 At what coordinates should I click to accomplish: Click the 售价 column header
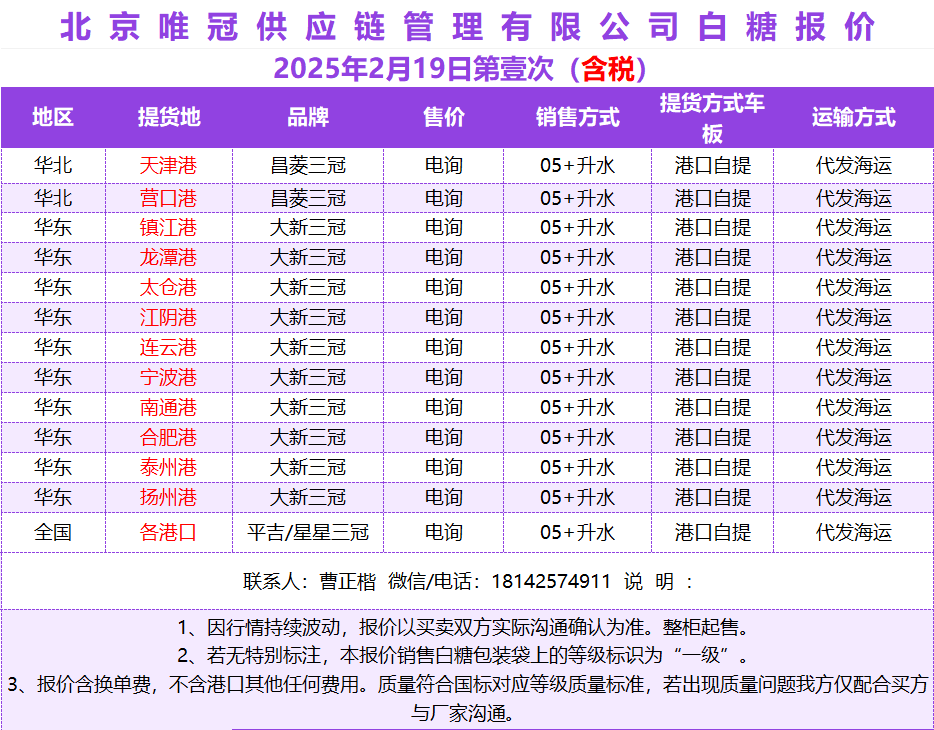point(443,117)
